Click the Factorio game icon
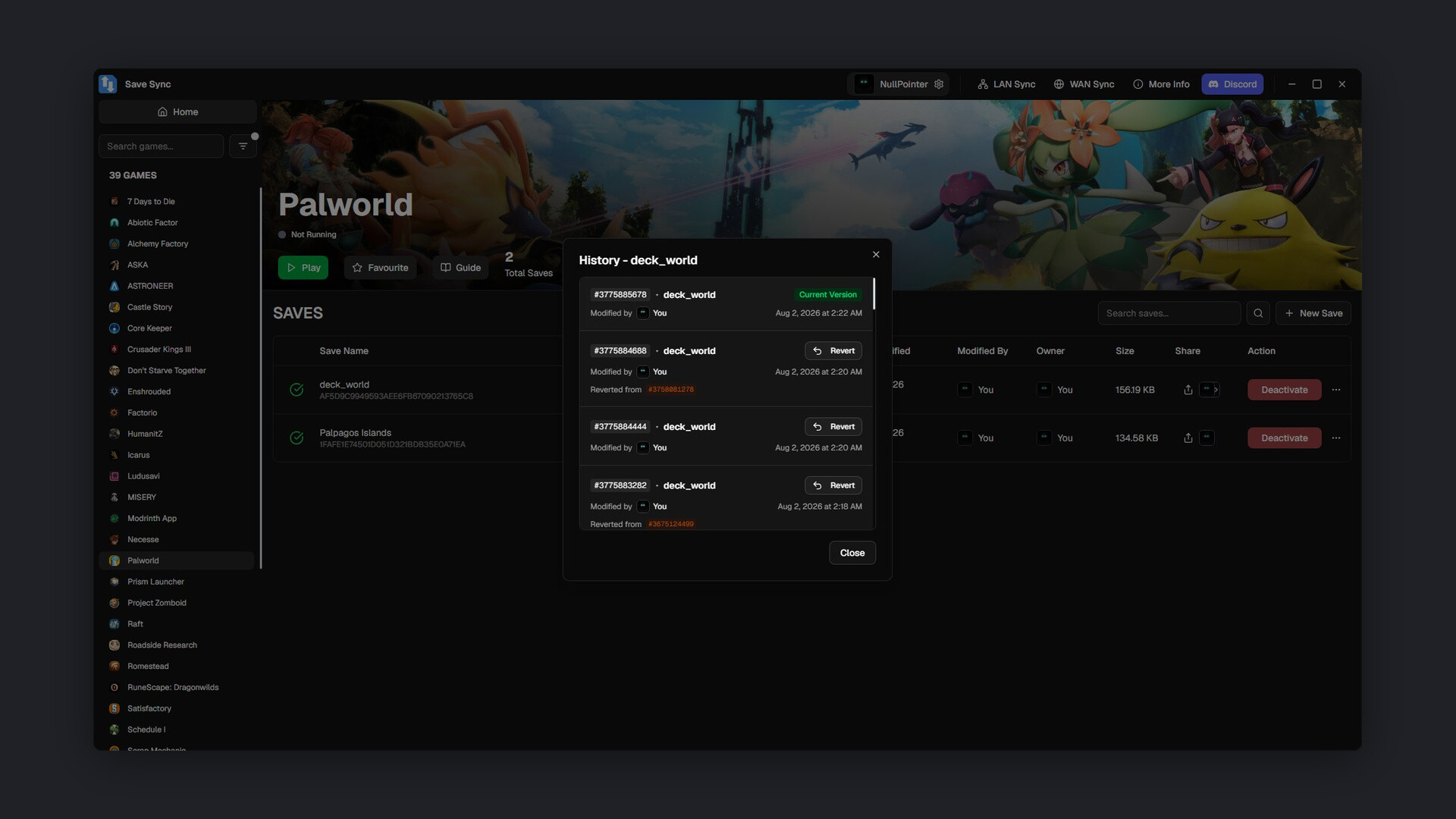Image resolution: width=1456 pixels, height=819 pixels. coord(115,413)
